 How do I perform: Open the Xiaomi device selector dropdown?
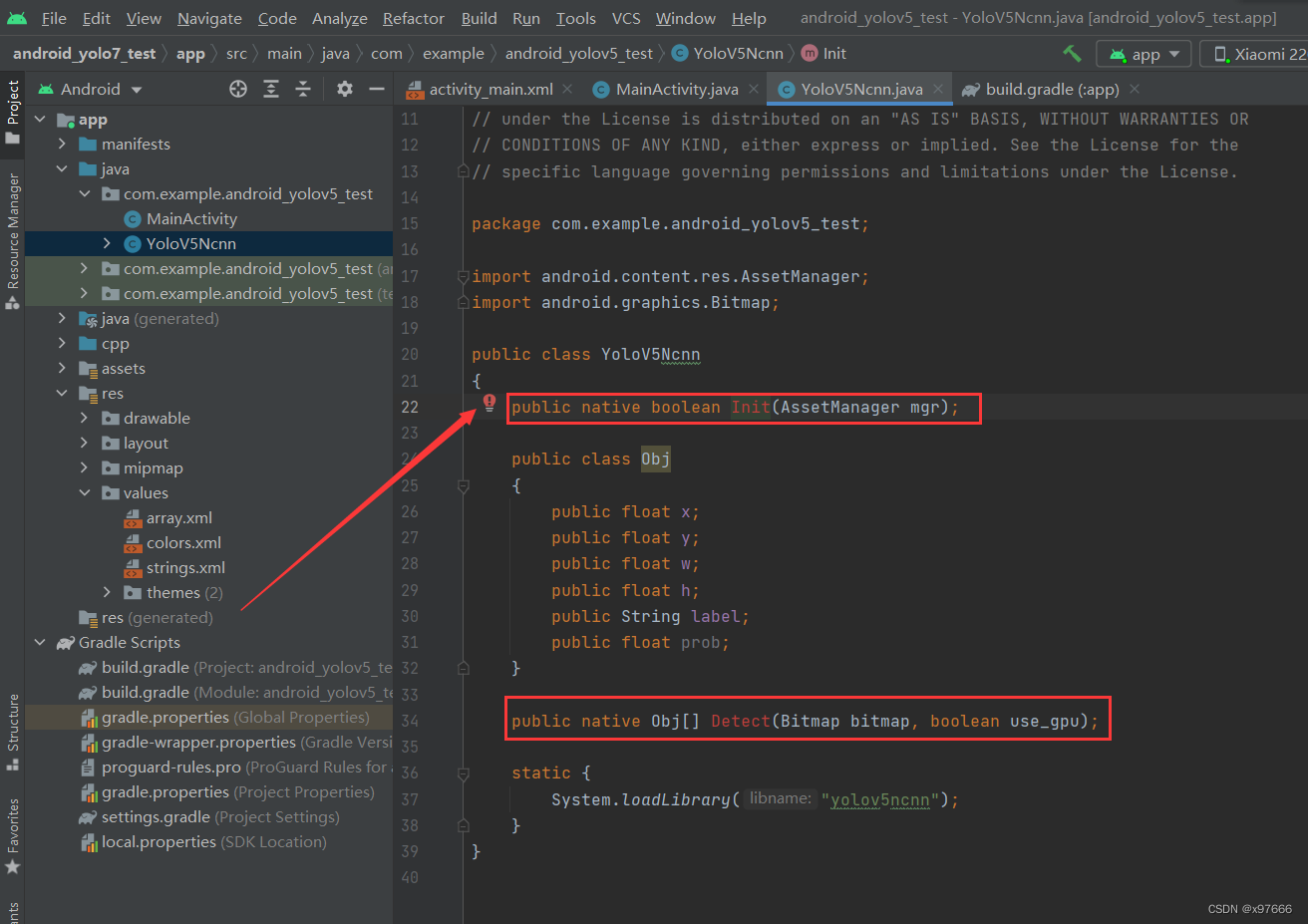[x=1256, y=54]
